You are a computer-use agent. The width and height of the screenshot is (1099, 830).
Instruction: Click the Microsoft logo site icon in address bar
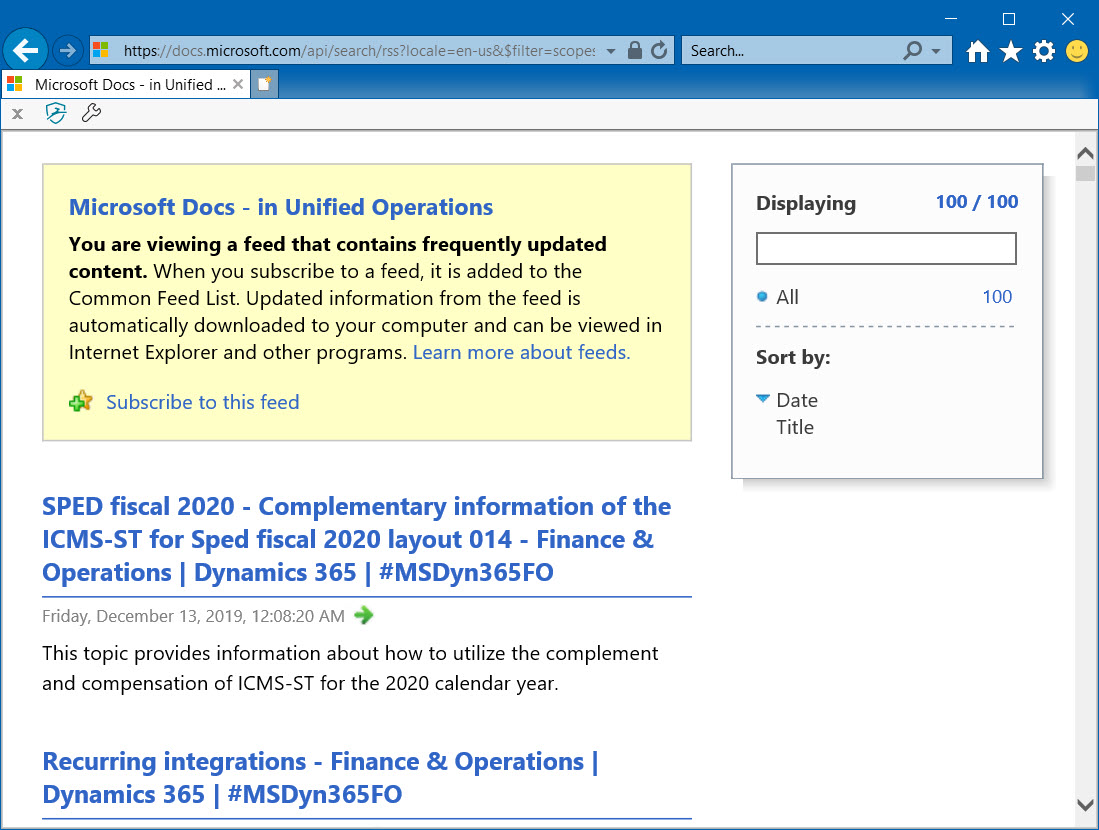pos(101,50)
